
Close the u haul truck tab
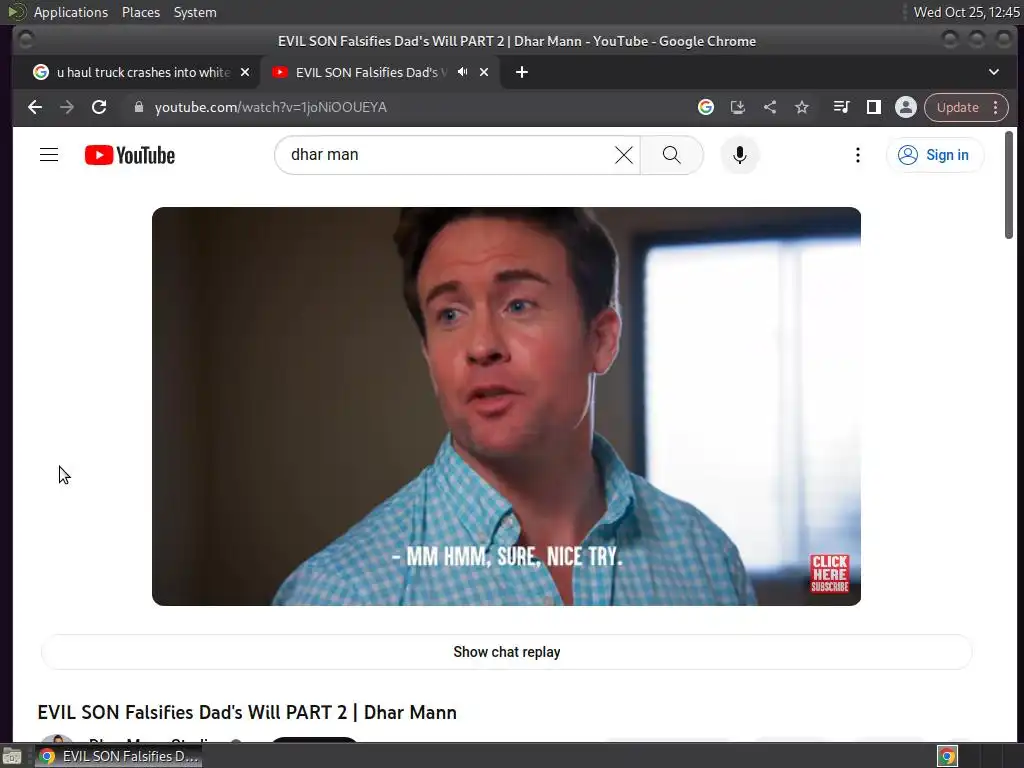tap(245, 72)
